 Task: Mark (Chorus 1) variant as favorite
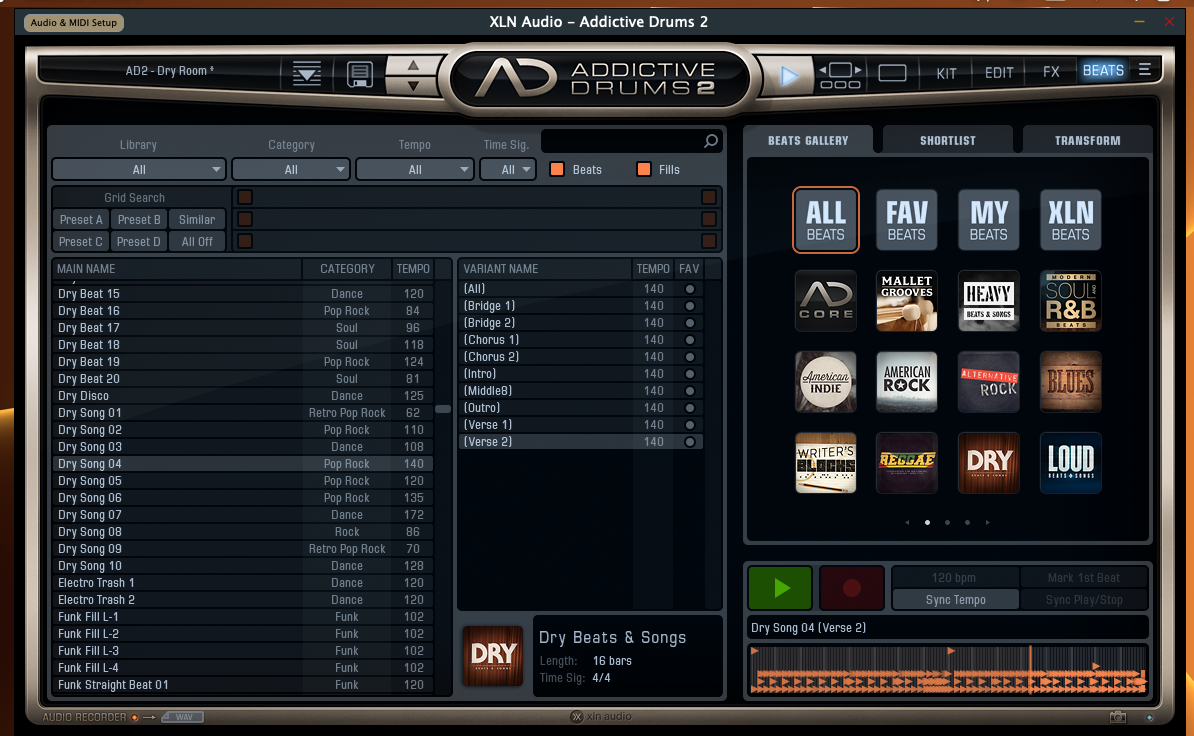[689, 339]
